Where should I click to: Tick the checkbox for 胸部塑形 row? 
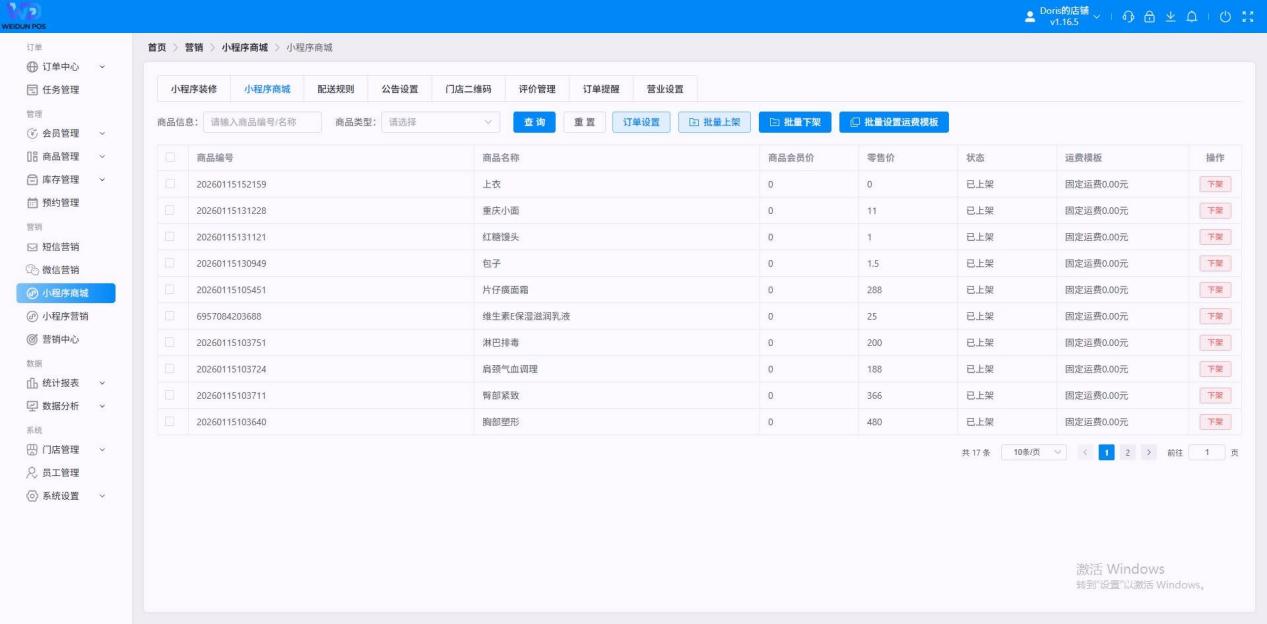click(x=170, y=421)
